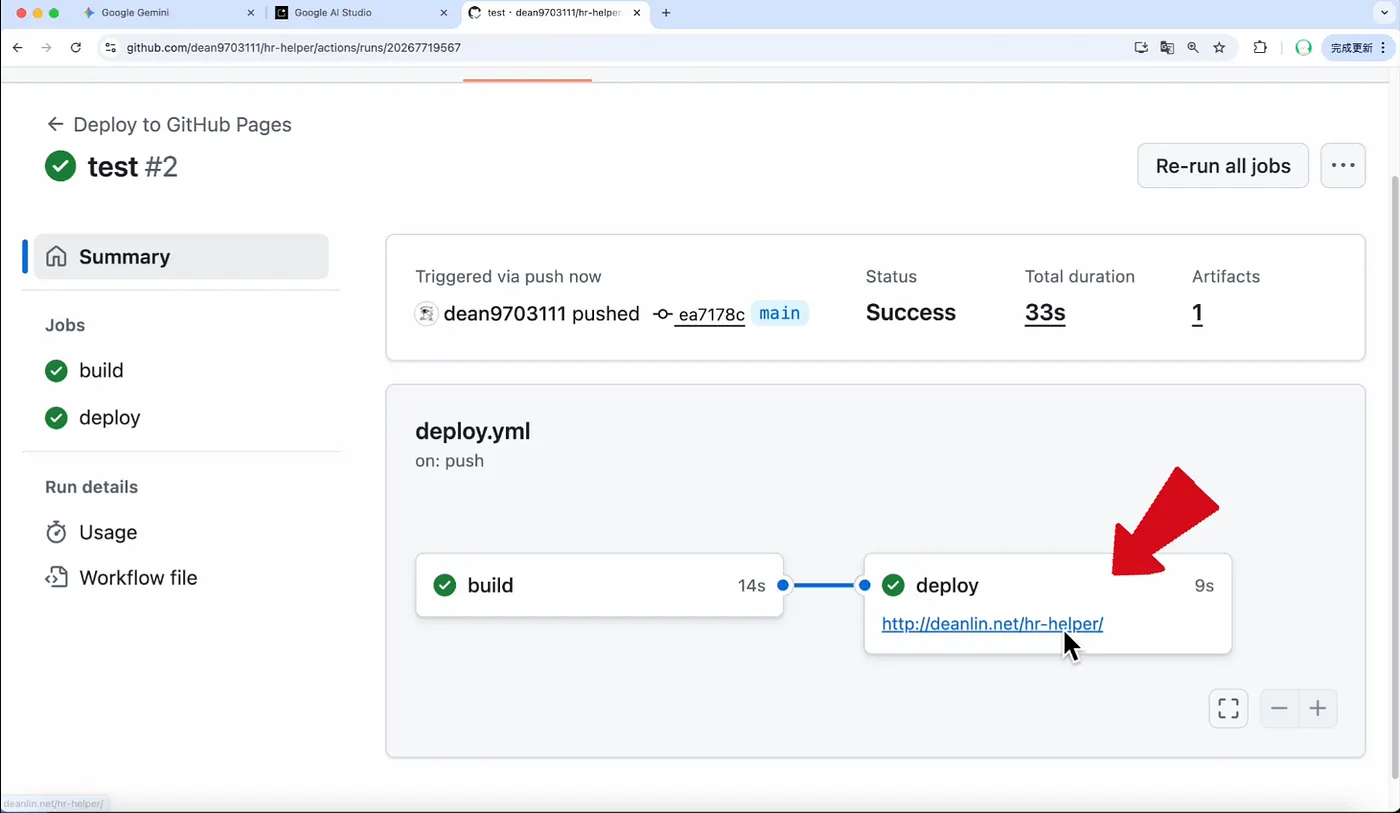The height and width of the screenshot is (813, 1400).
Task: Click the 完成更新 update button
Action: pos(1358,47)
